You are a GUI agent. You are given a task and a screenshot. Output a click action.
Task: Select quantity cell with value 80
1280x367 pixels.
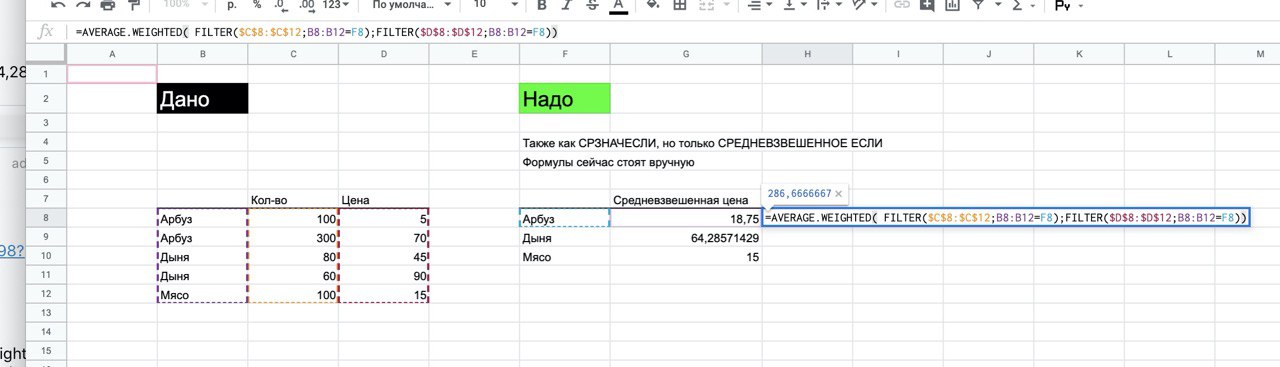pos(293,257)
